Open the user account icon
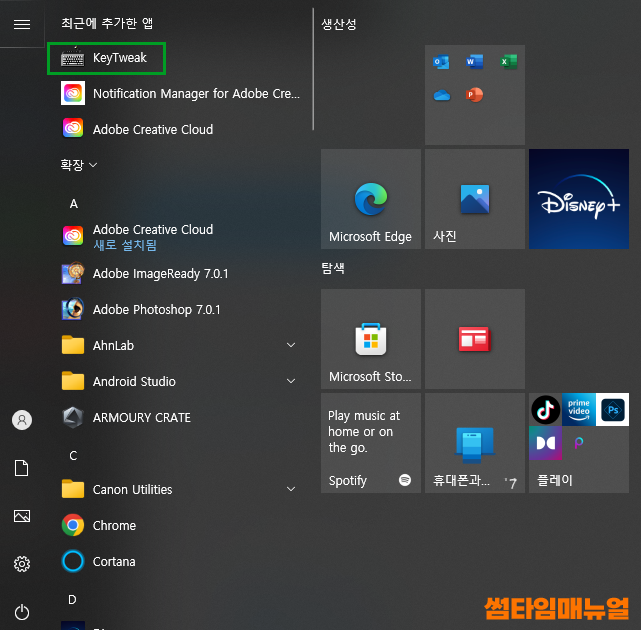The width and height of the screenshot is (641, 630). click(x=22, y=420)
